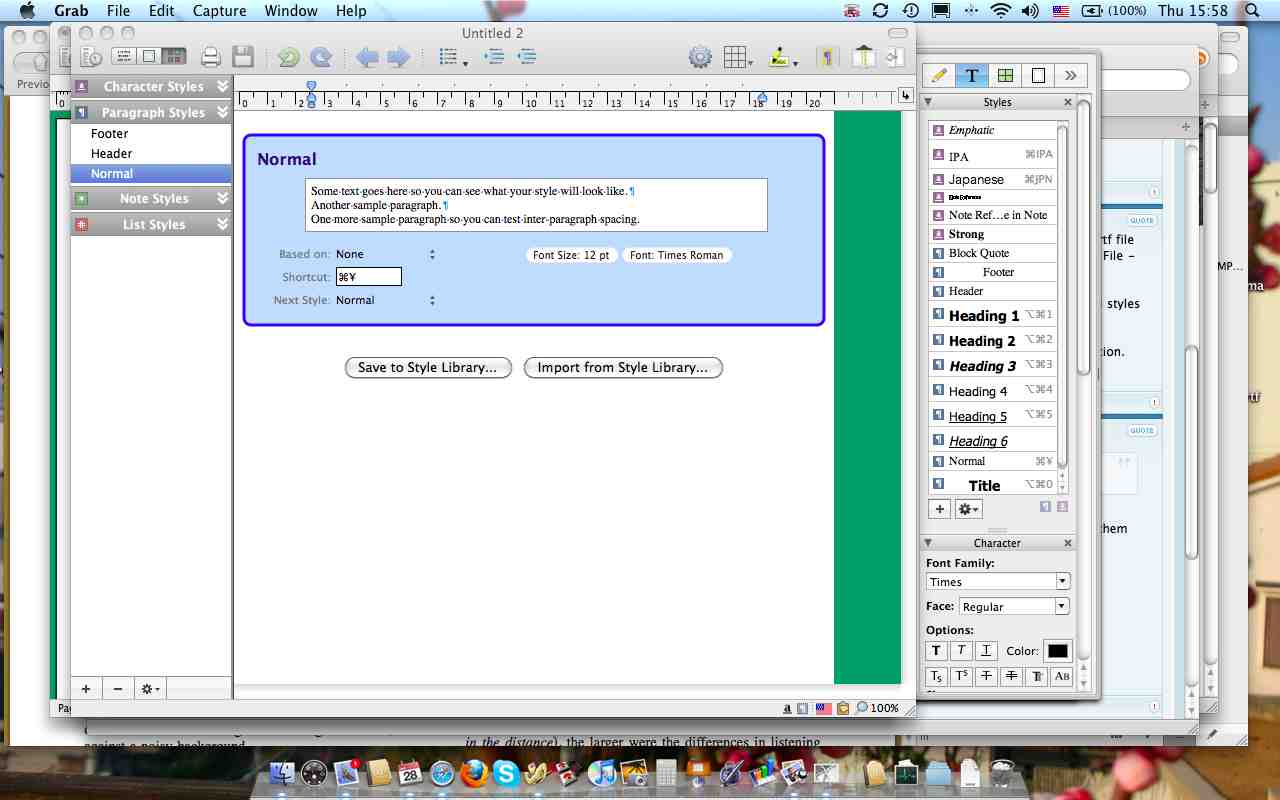
Task: Click the Undo arrow icon
Action: [290, 57]
